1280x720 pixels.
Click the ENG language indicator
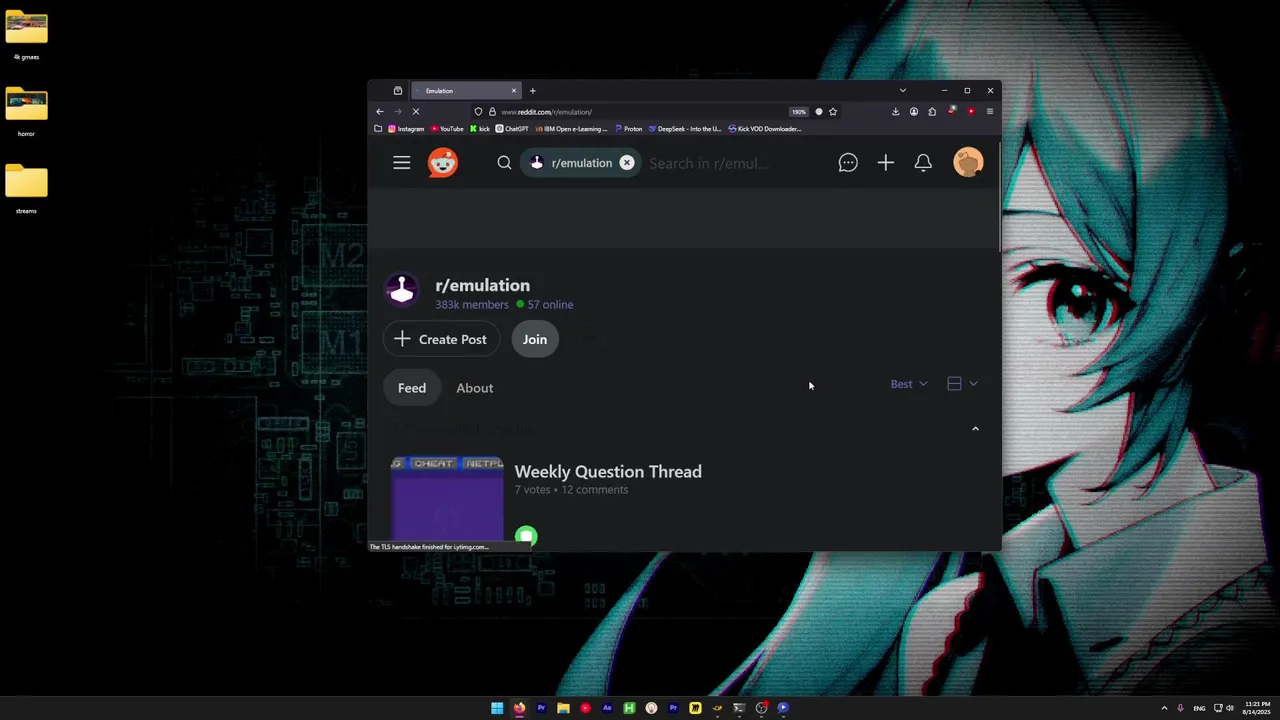point(1199,708)
